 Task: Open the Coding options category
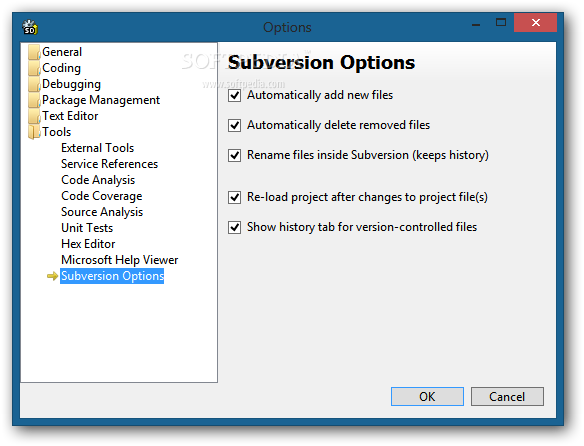(61, 68)
